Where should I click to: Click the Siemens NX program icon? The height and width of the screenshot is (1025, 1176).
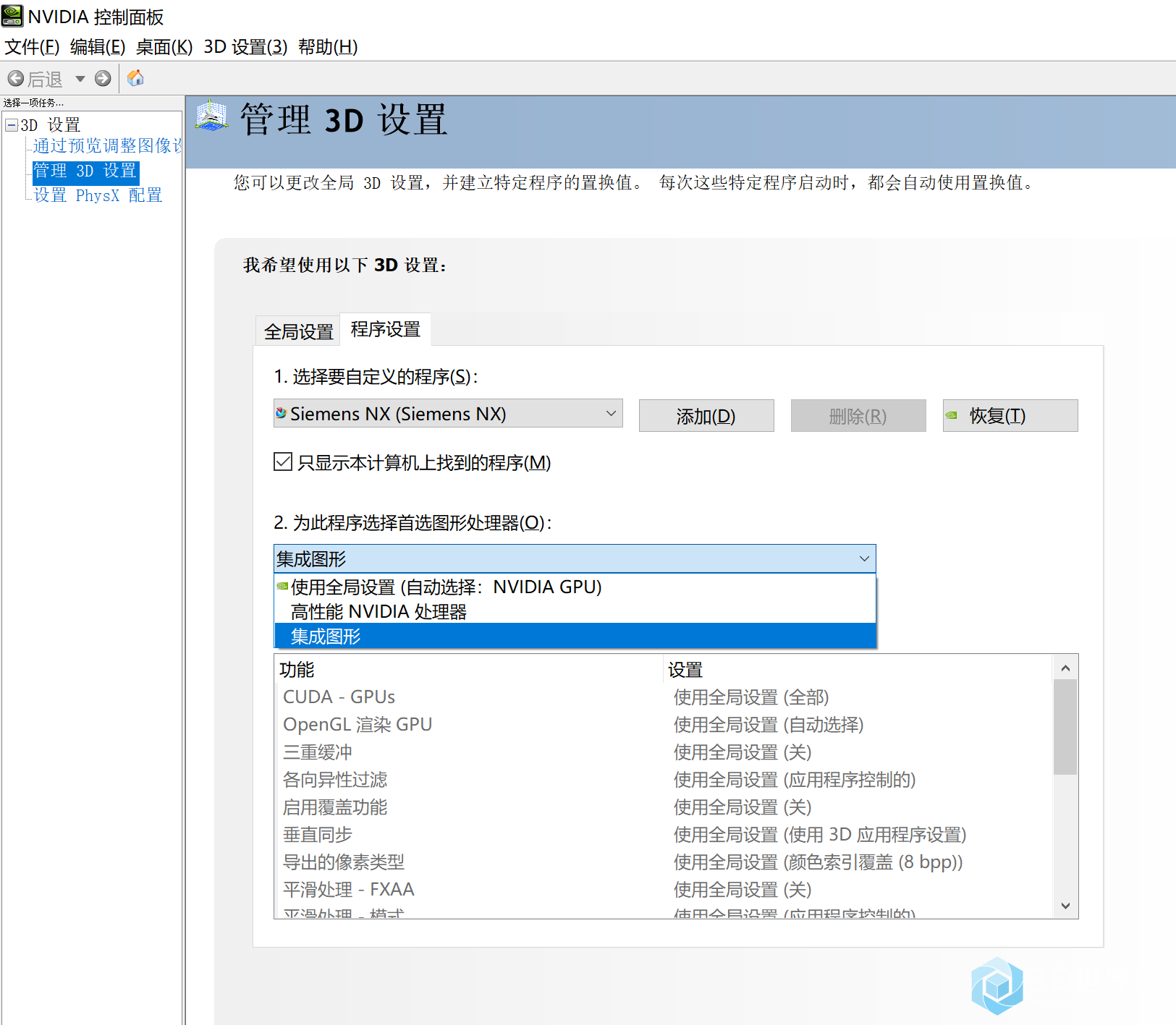(282, 413)
